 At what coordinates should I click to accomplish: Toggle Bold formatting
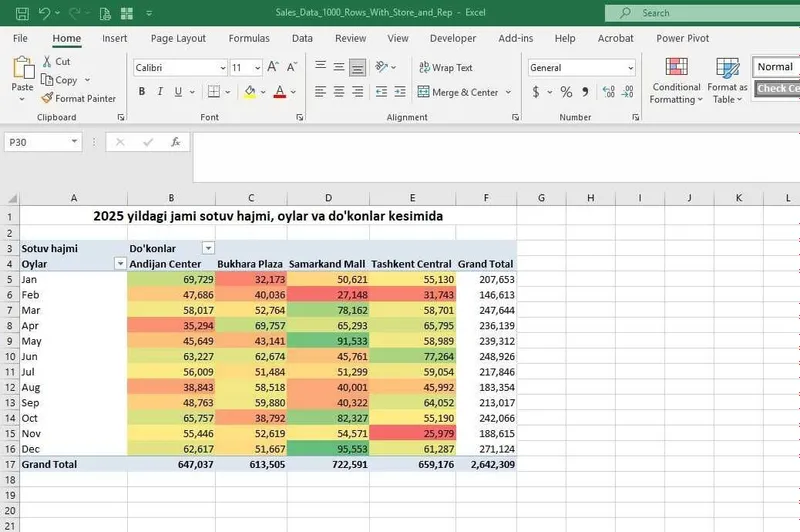[142, 92]
